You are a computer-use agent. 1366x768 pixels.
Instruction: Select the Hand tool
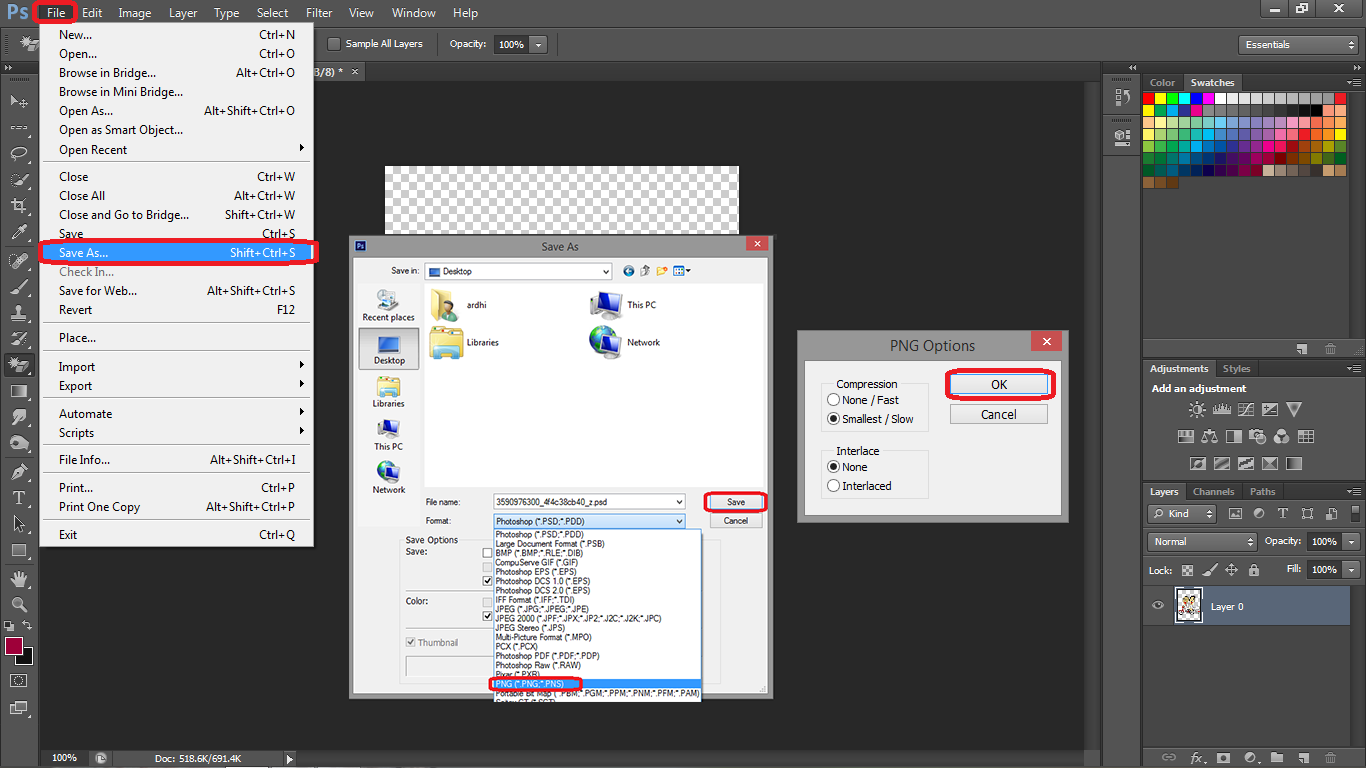(x=19, y=579)
